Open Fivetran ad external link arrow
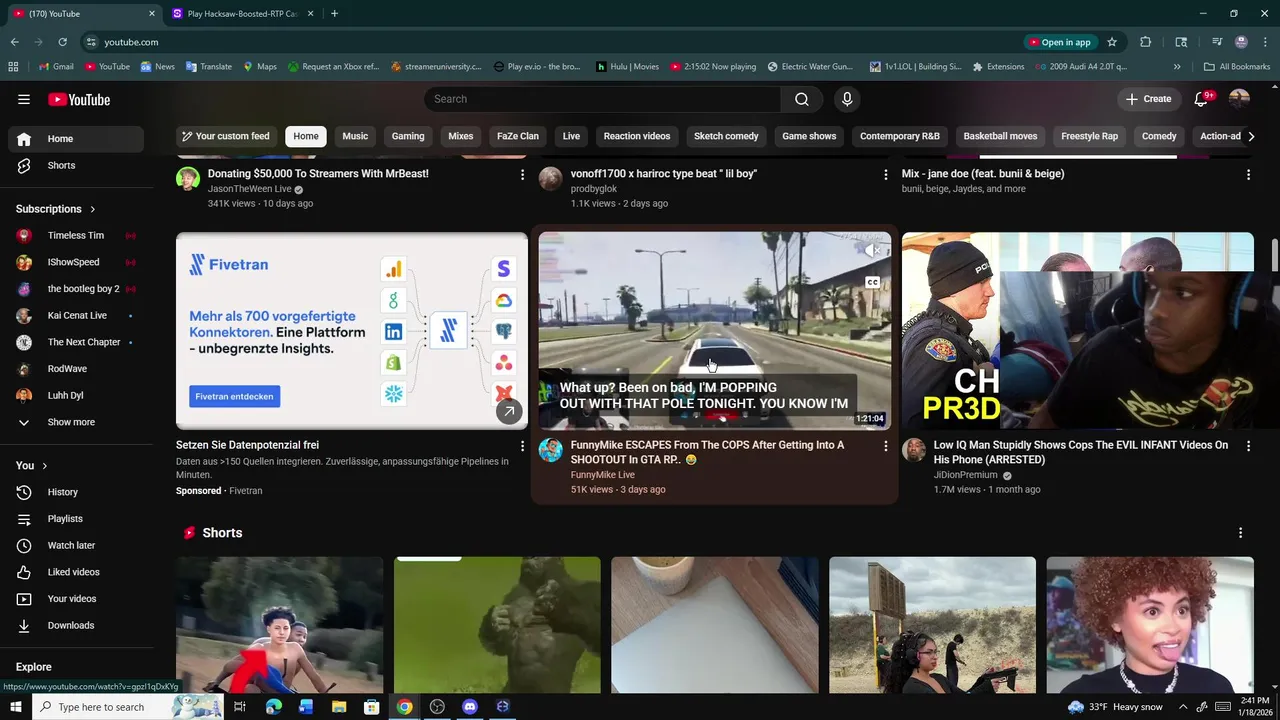1280x720 pixels. tap(509, 411)
